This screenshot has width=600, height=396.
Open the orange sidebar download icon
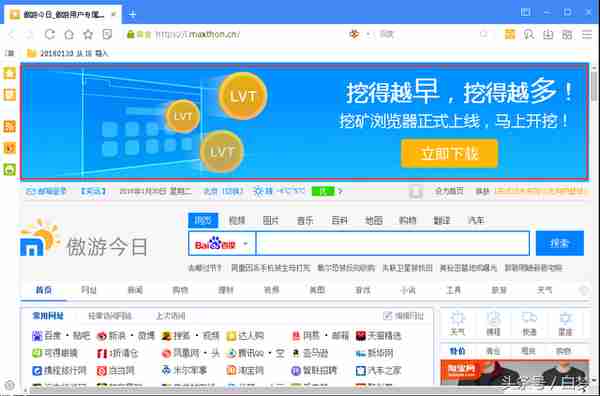[x=10, y=148]
